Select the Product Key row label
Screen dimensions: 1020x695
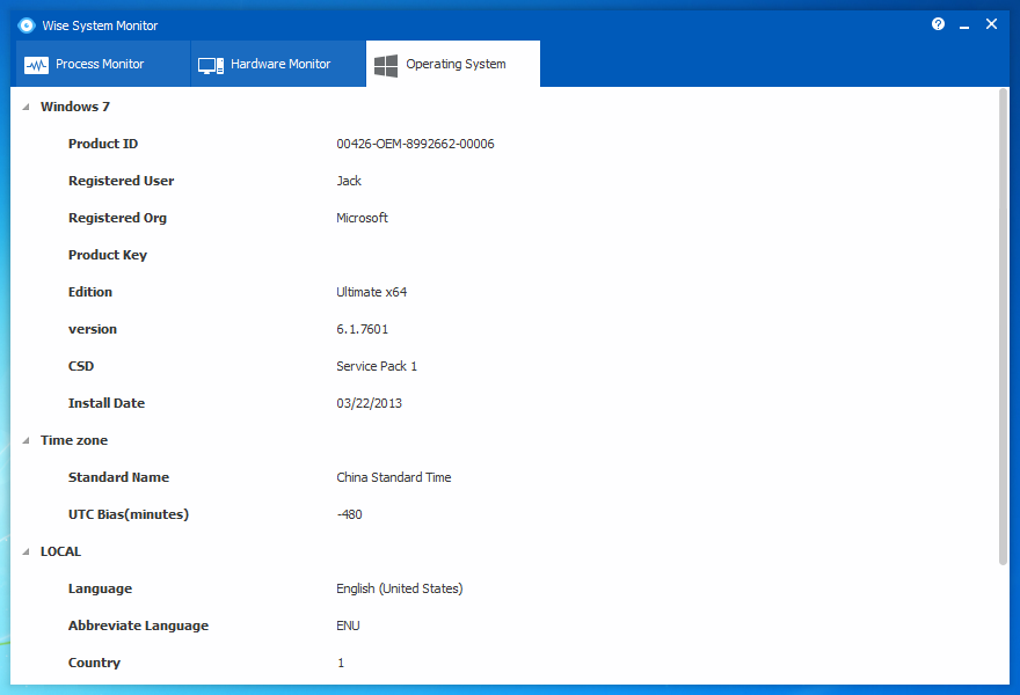107,255
